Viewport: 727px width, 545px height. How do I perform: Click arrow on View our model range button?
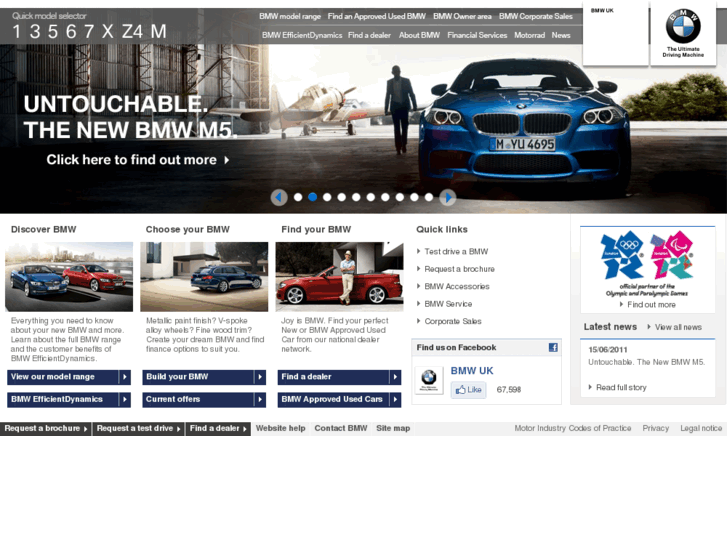(125, 377)
